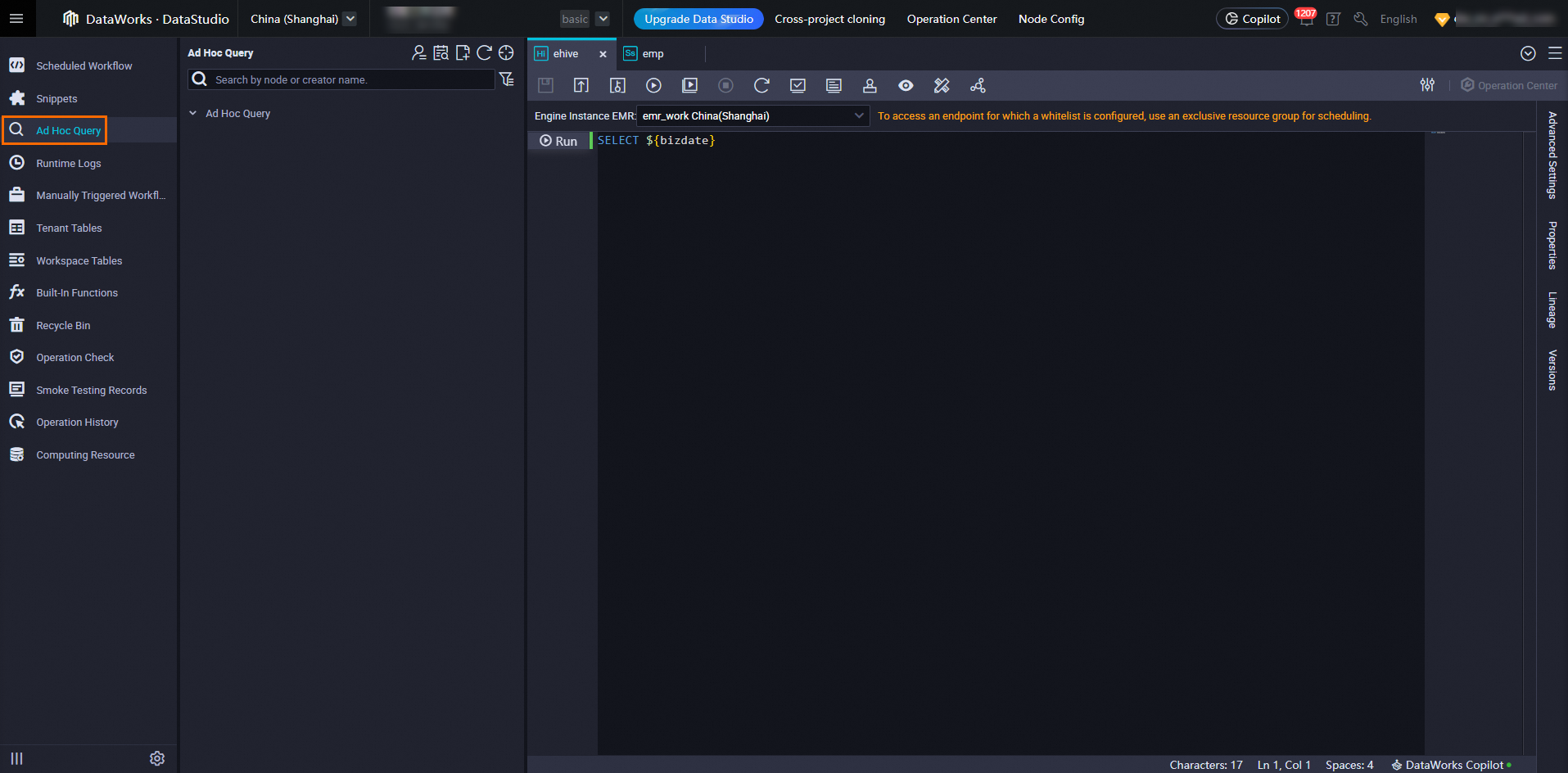Open Runtime Logs in the sidebar

[x=69, y=164]
